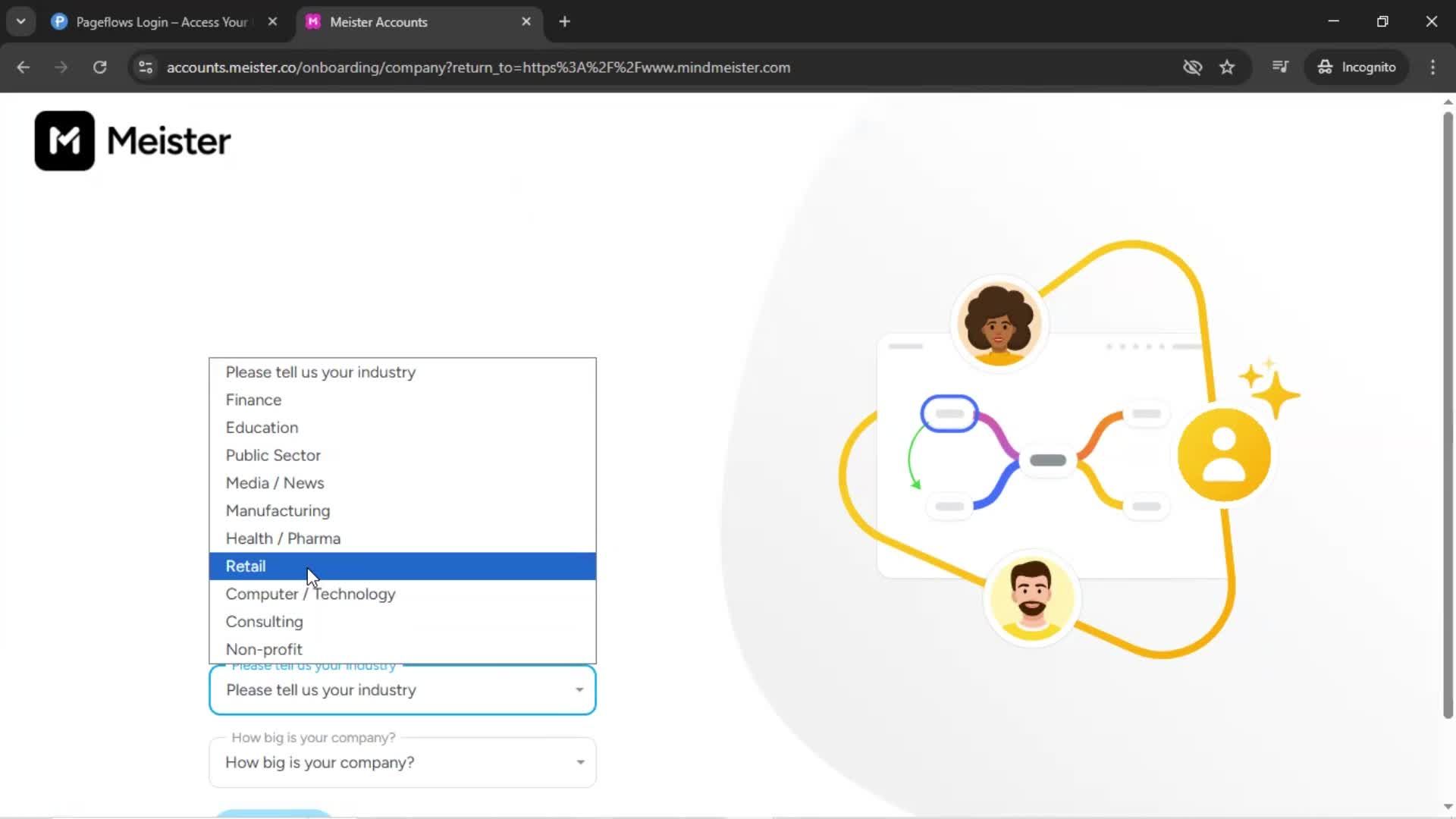1456x819 pixels.
Task: Restore down the browser window
Action: coord(1382,21)
